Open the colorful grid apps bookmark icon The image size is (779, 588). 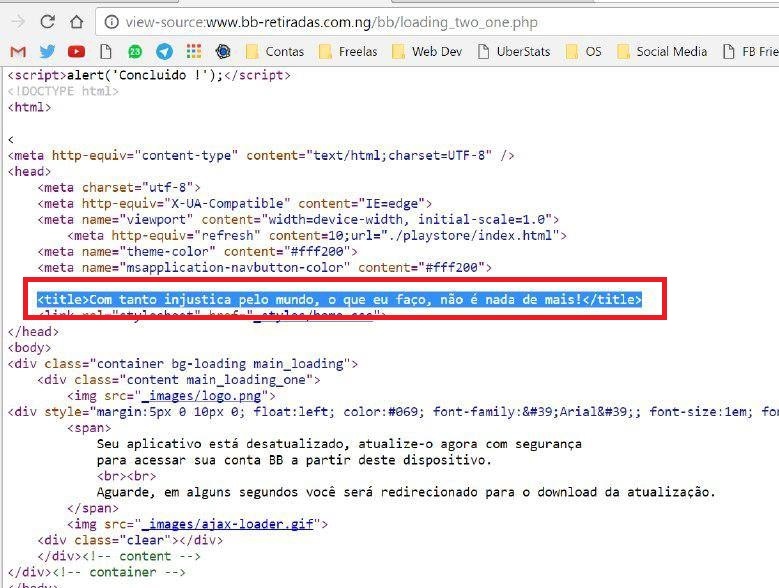pyautogui.click(x=194, y=51)
